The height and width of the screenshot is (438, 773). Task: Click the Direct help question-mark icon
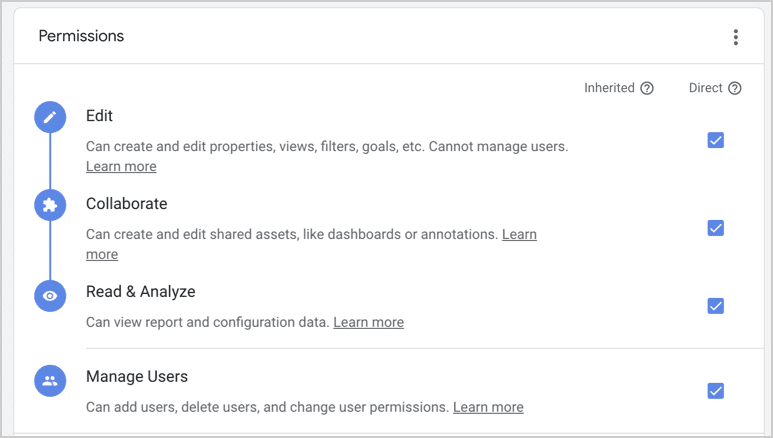tap(735, 88)
